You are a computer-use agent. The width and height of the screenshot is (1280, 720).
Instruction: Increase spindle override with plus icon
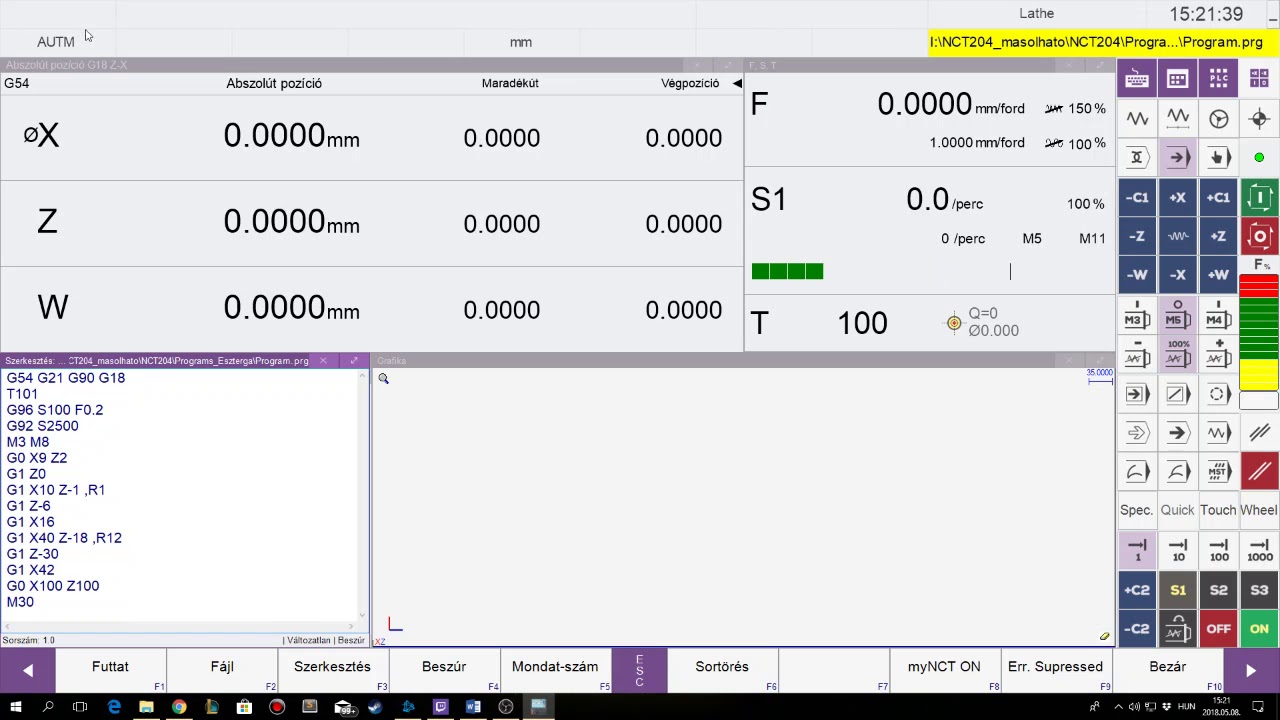point(1218,354)
